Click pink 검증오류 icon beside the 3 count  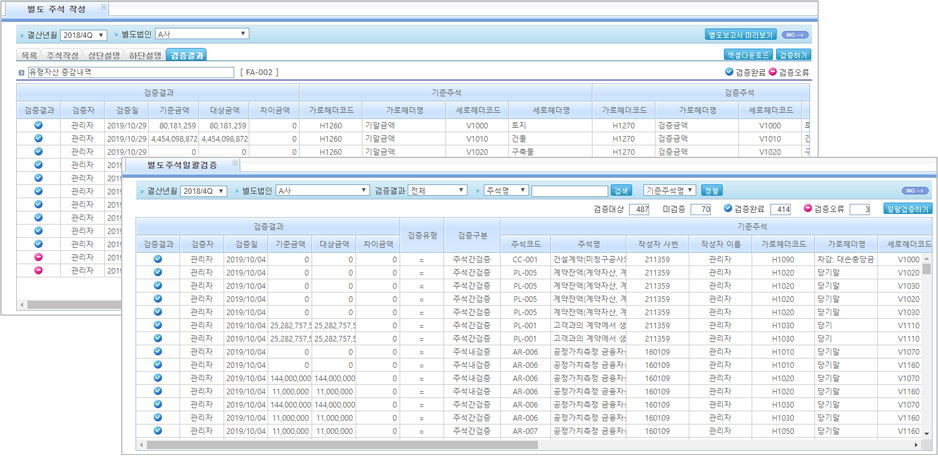click(x=808, y=209)
